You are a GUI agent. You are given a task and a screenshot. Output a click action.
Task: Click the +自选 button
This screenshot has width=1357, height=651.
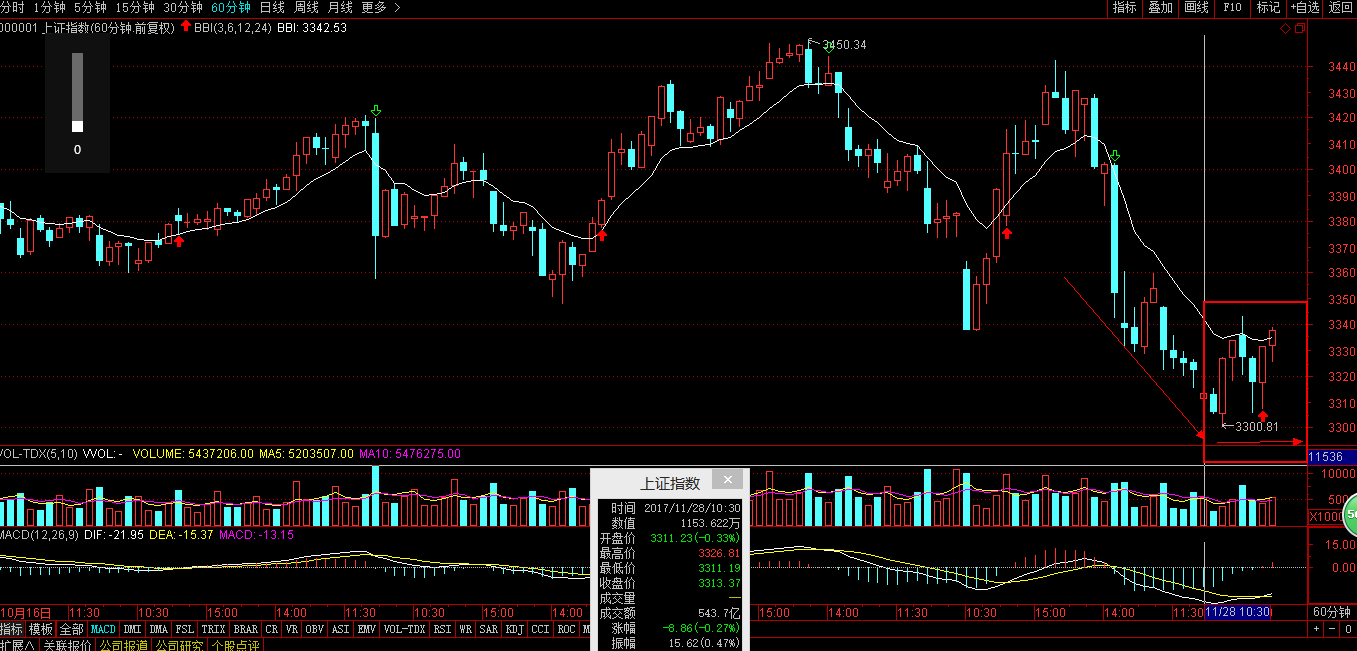1304,7
